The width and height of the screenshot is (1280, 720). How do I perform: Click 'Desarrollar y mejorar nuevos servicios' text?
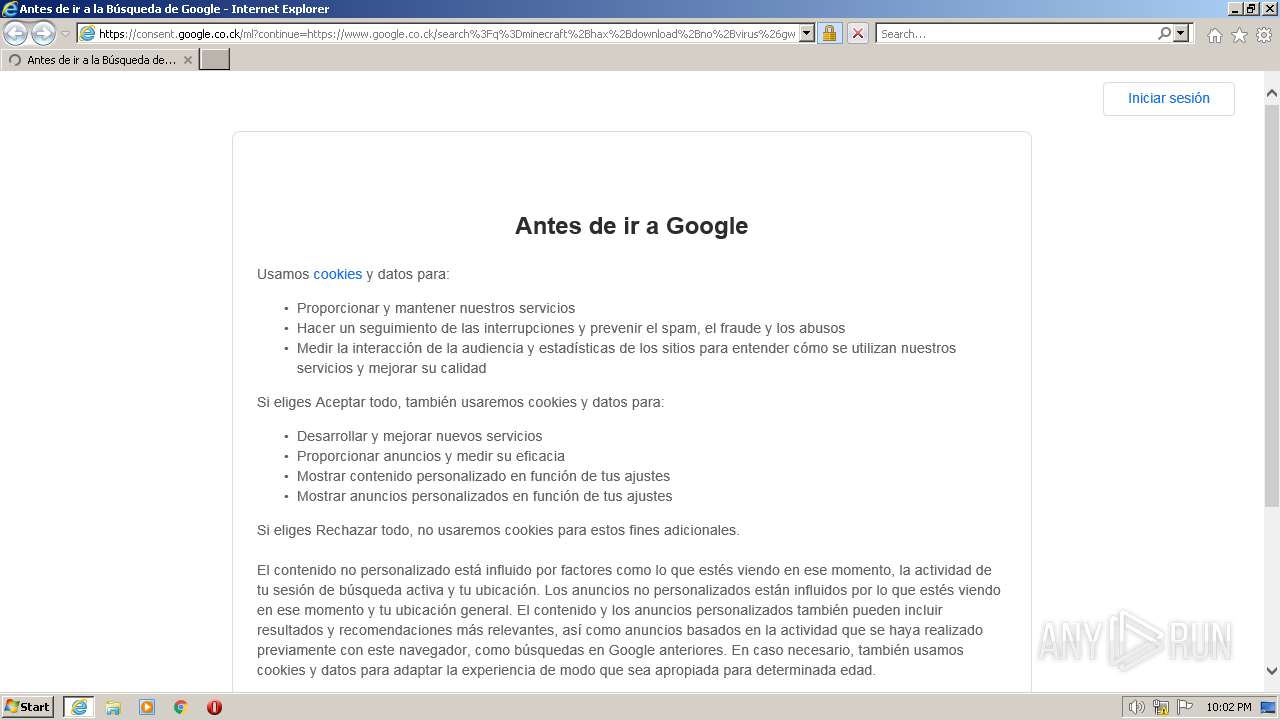click(x=419, y=436)
